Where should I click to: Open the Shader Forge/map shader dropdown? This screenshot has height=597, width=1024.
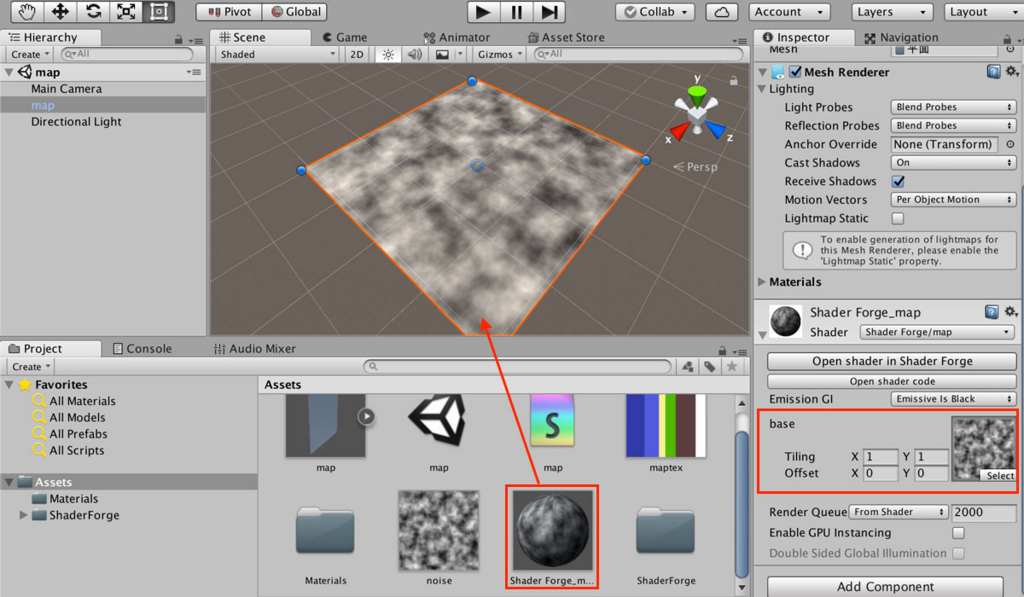click(x=938, y=332)
